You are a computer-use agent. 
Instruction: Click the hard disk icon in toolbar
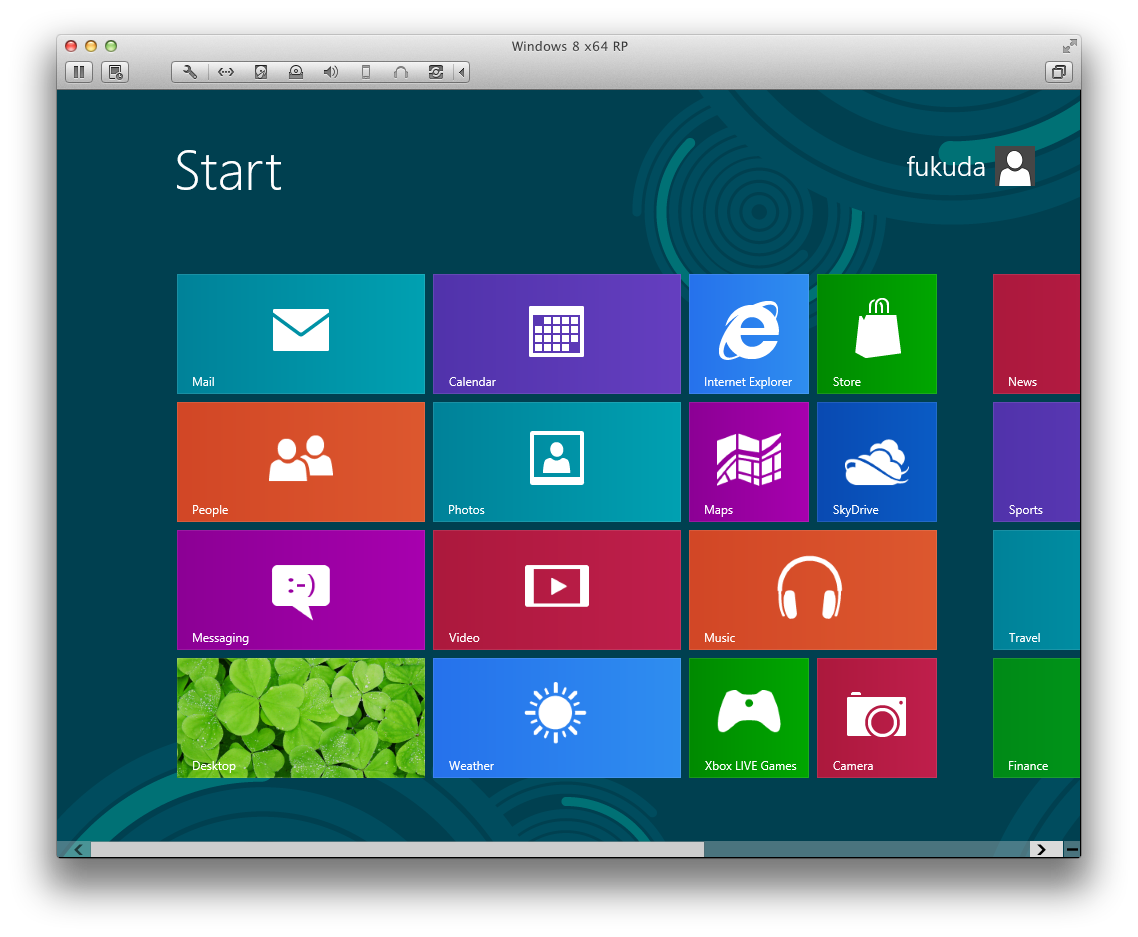[x=261, y=72]
